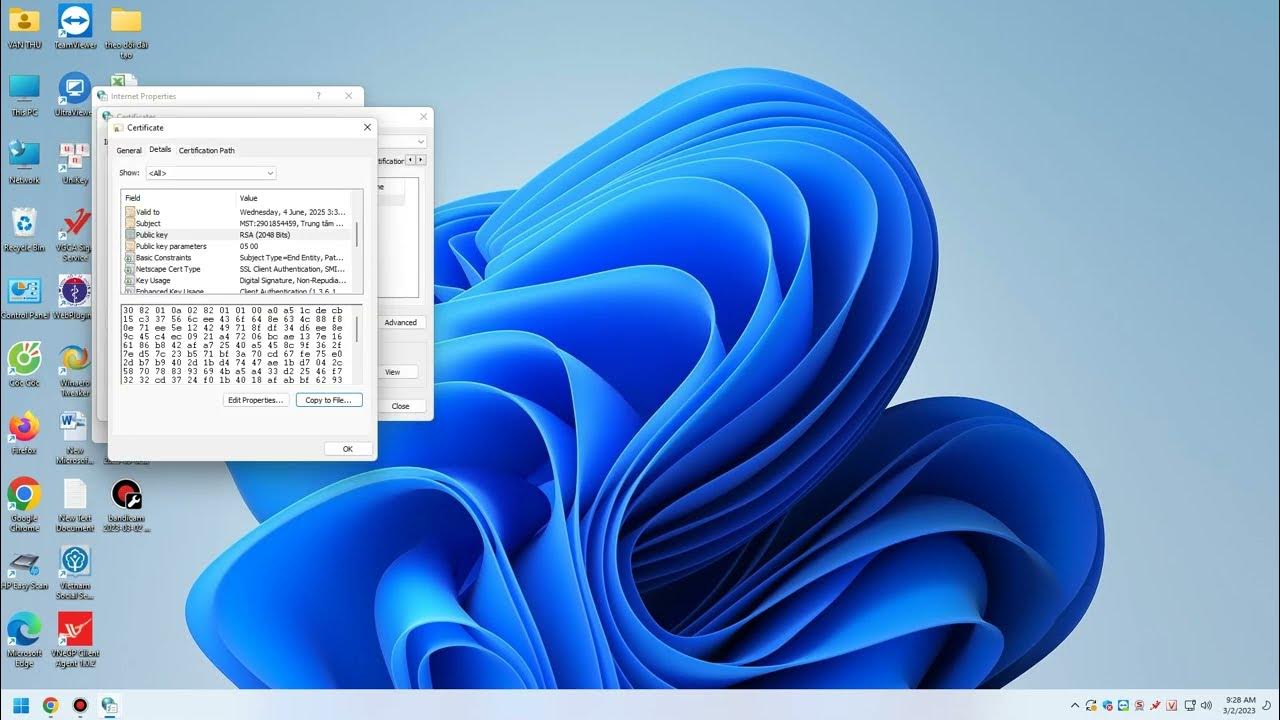Switch to Chrome on the taskbar
Viewport: 1280px width, 720px height.
point(50,705)
